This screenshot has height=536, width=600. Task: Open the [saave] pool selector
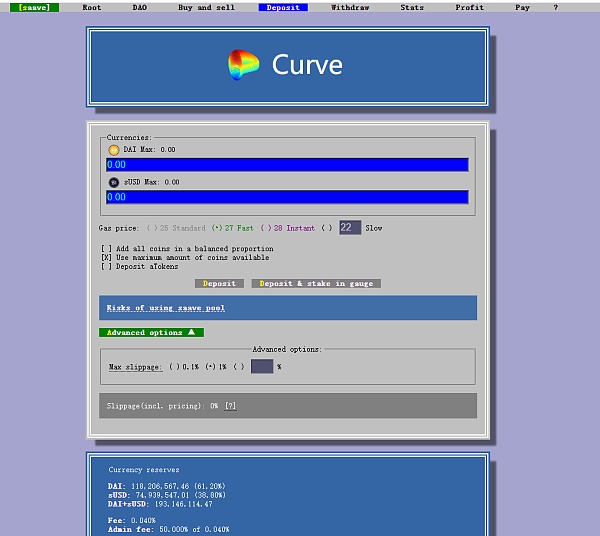click(x=34, y=8)
